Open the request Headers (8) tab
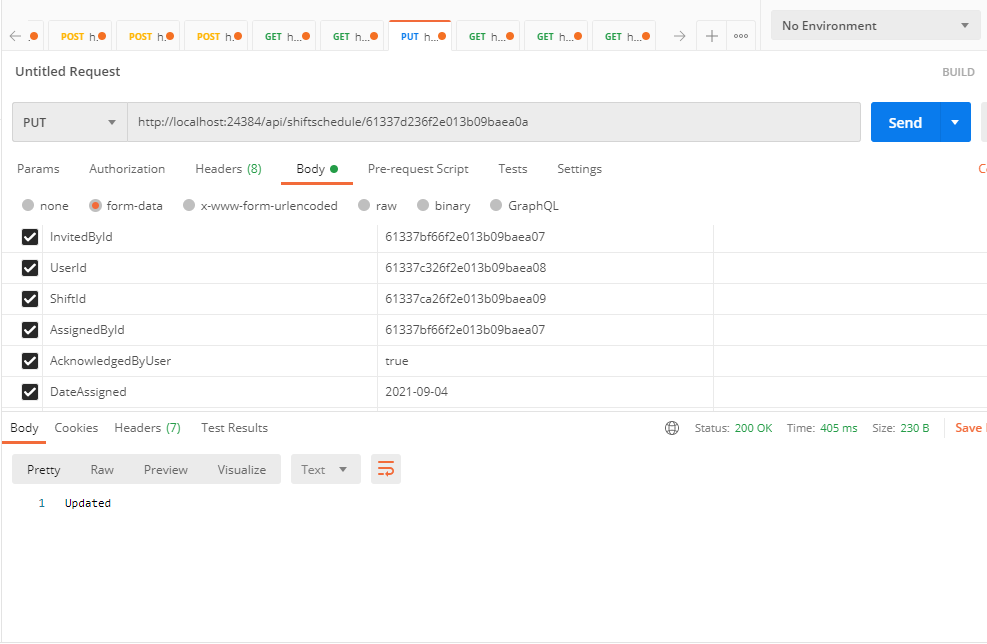987x644 pixels. (x=228, y=169)
